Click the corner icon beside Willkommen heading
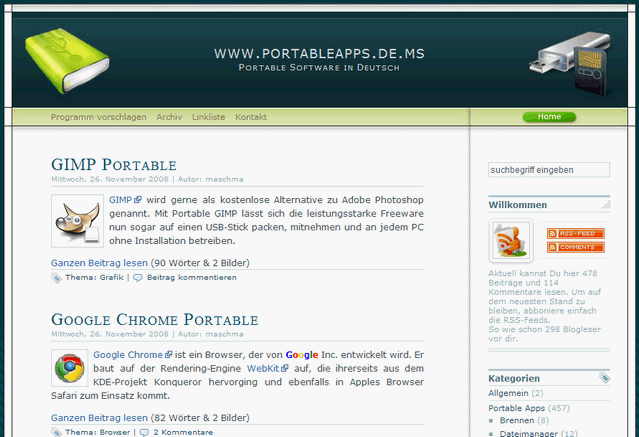 coord(606,204)
